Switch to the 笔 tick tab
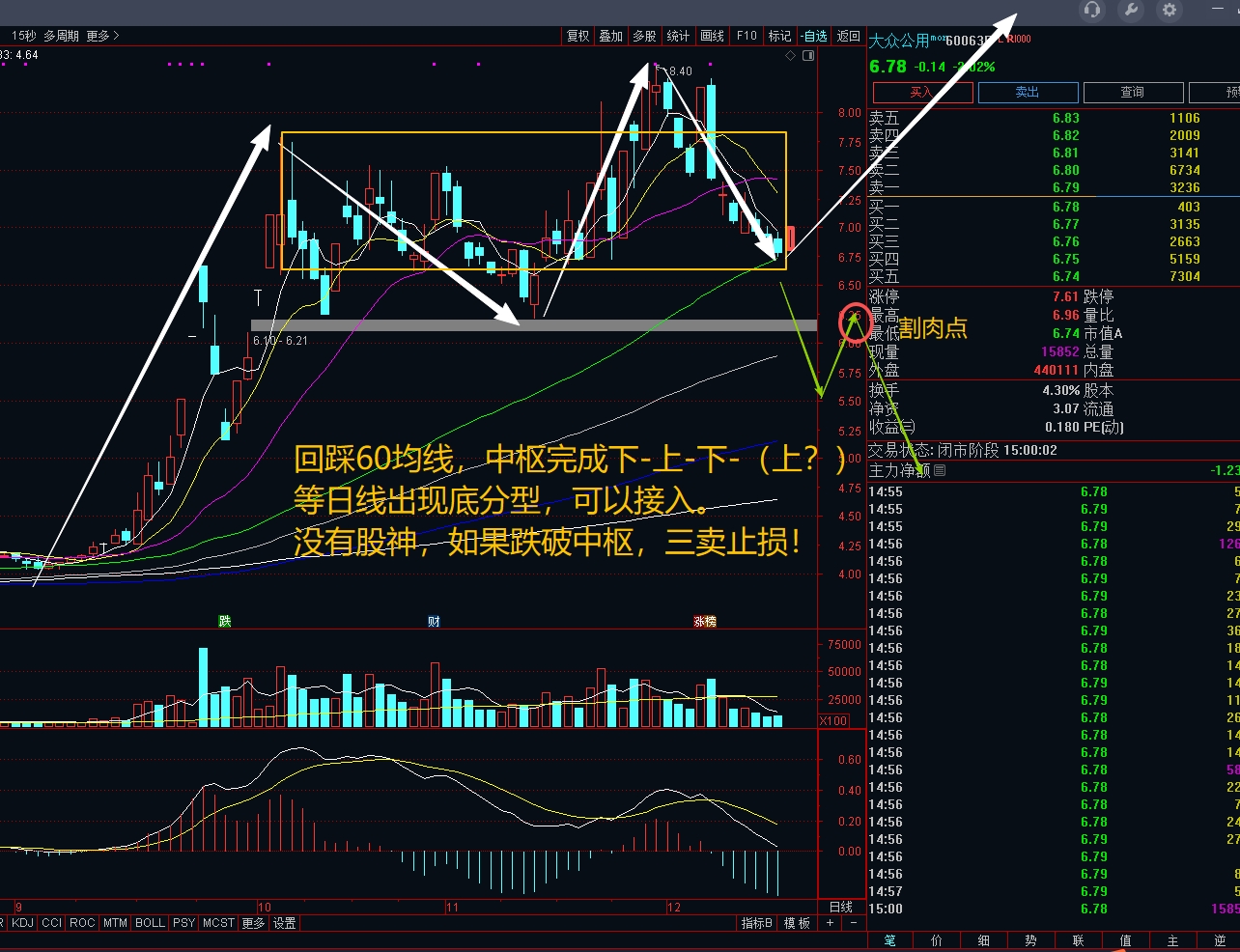The height and width of the screenshot is (952, 1240). pyautogui.click(x=889, y=940)
